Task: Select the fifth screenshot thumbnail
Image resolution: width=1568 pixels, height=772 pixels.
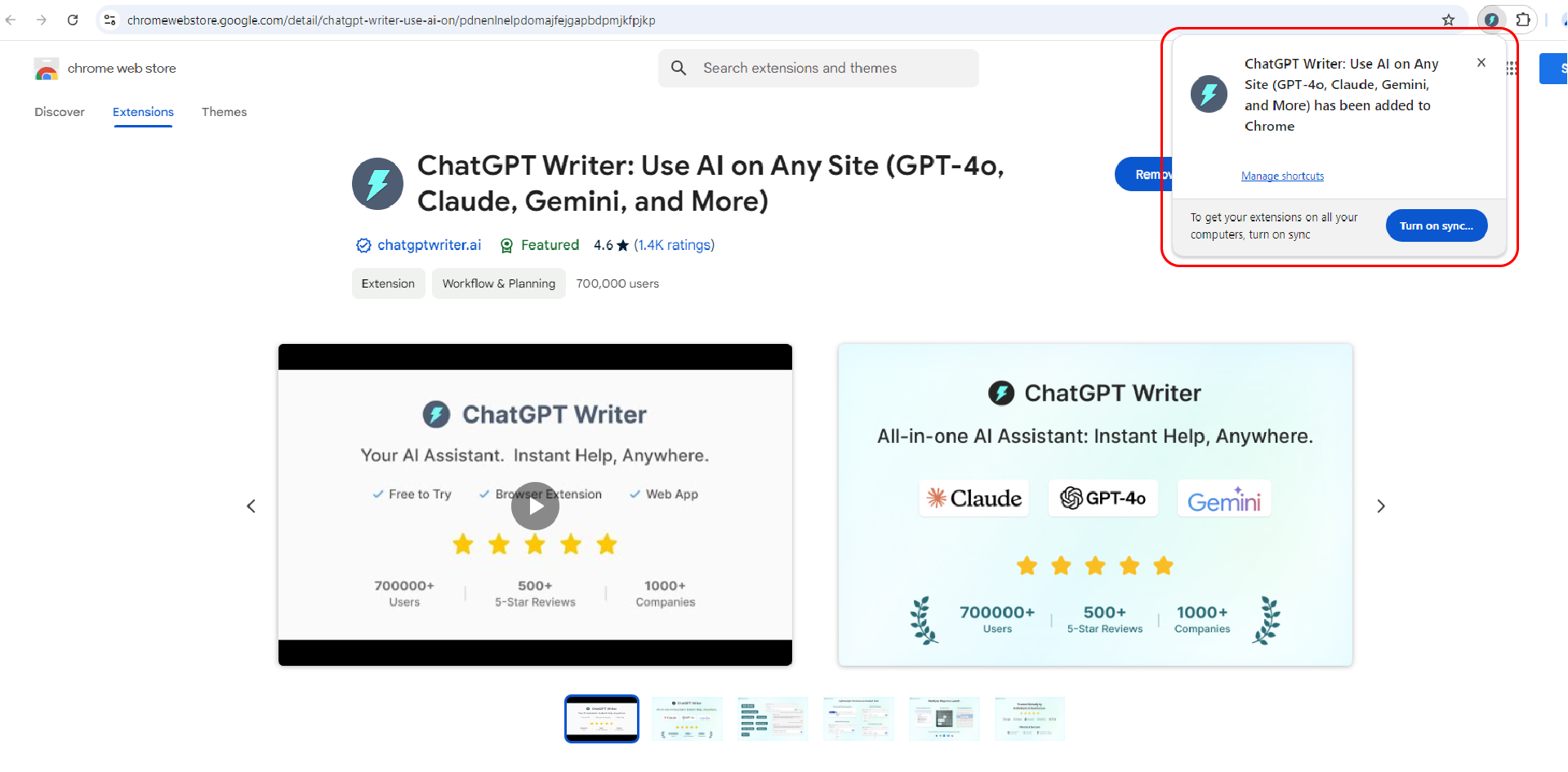Action: point(944,719)
